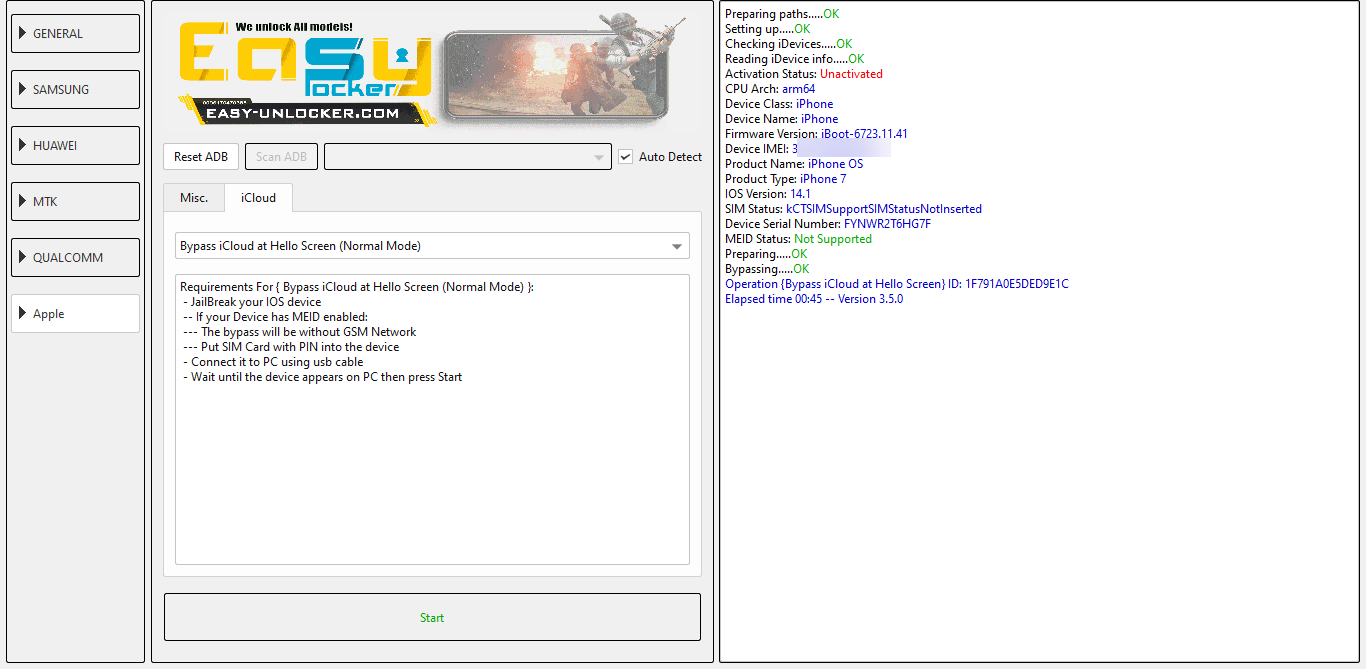The image size is (1366, 669).
Task: Click the easy-unlocker.com website label
Action: (x=303, y=114)
